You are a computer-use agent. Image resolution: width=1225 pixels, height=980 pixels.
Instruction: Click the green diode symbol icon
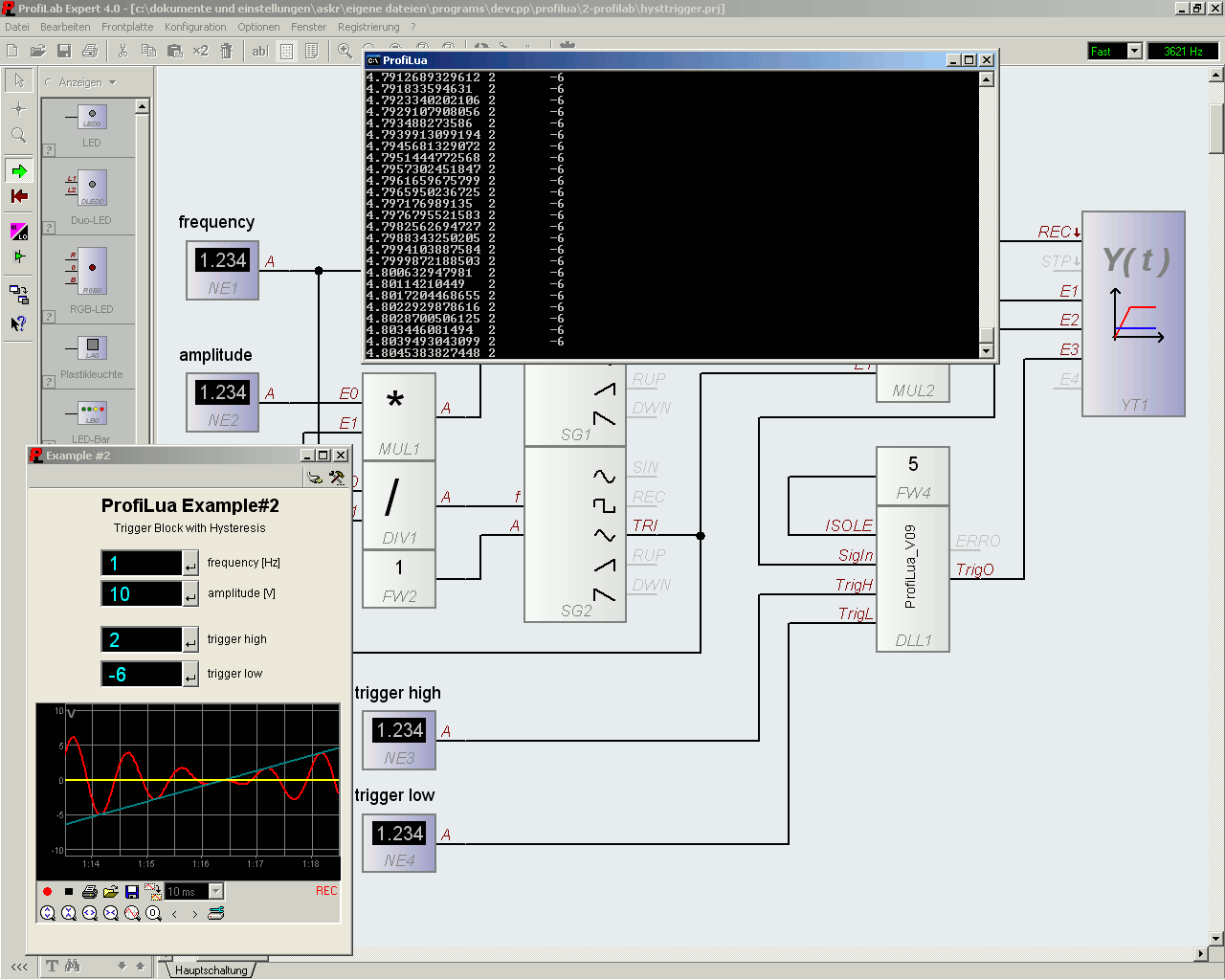[19, 256]
